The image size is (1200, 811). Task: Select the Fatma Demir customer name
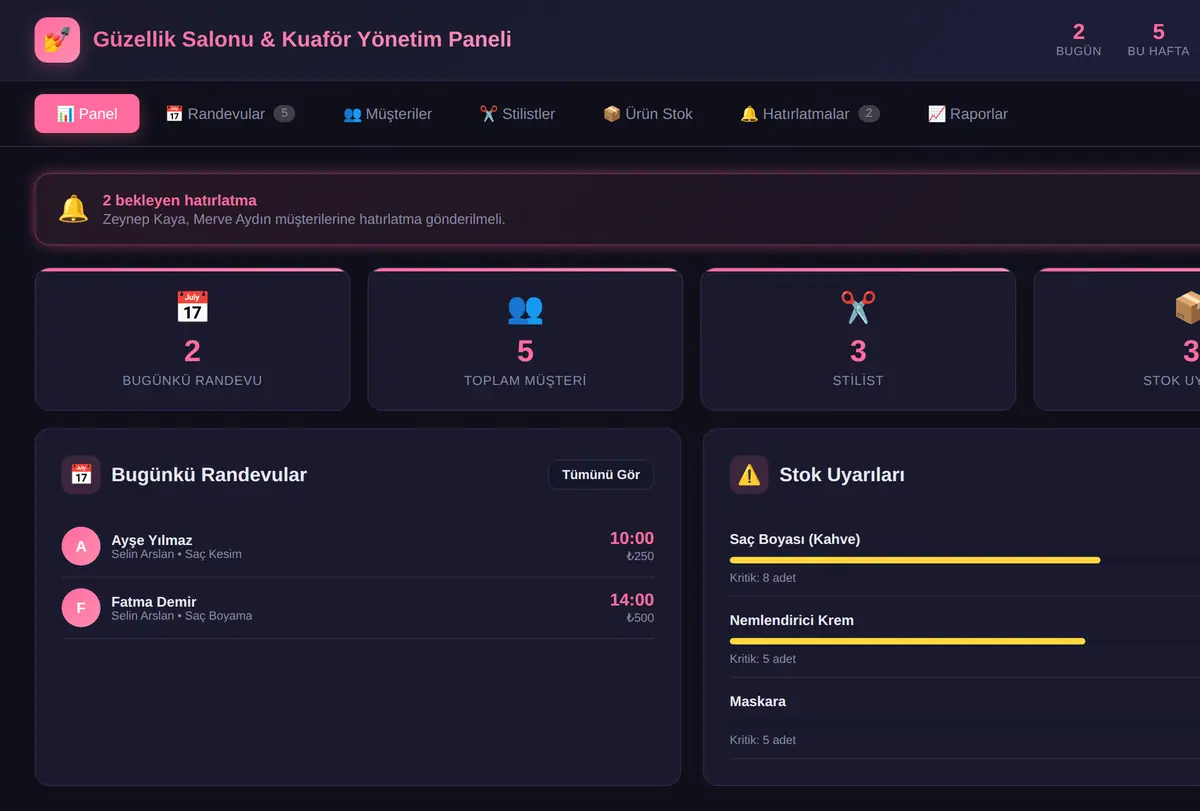[154, 602]
